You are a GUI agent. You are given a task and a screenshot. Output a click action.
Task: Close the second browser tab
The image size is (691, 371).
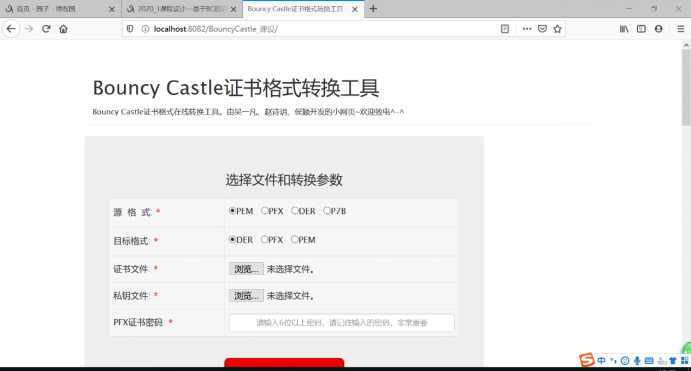pyautogui.click(x=234, y=9)
